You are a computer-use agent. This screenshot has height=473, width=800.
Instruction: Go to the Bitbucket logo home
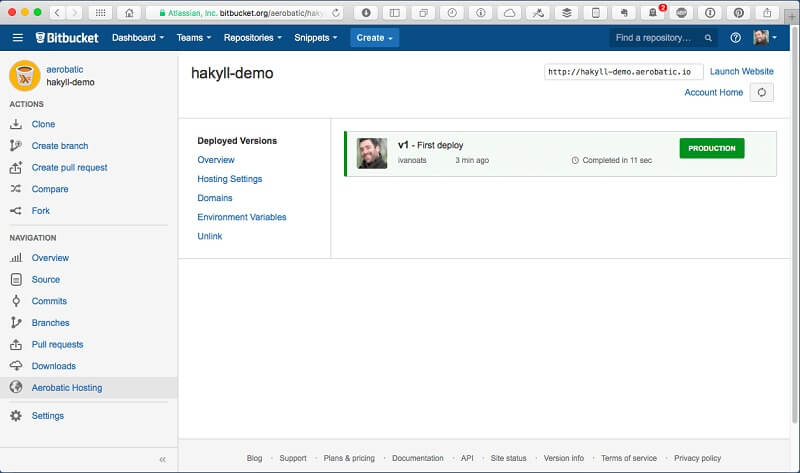pyautogui.click(x=67, y=38)
